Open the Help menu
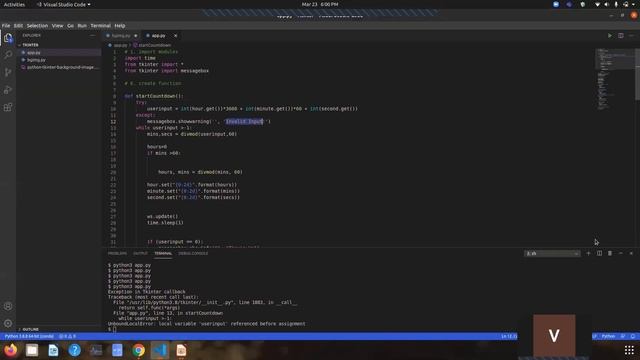Viewport: 640px width, 360px height. (x=120, y=25)
